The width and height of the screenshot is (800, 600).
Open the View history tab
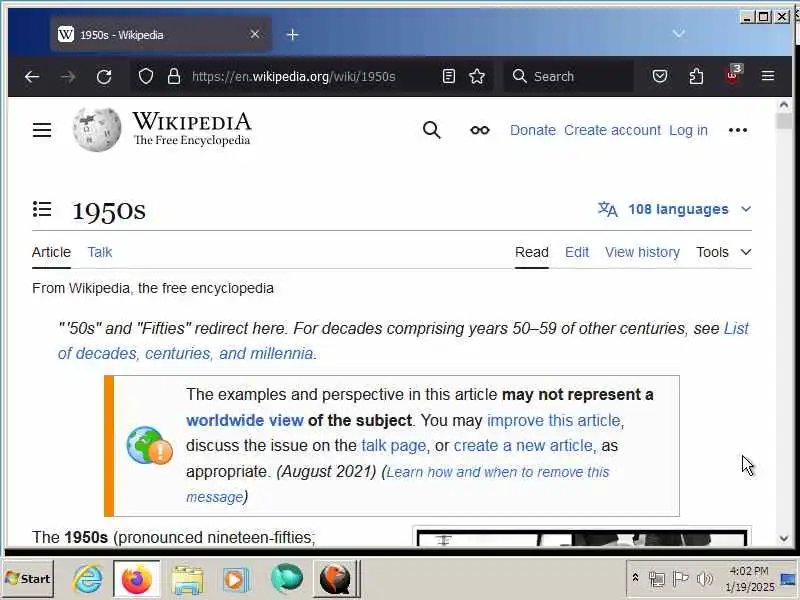coord(642,252)
